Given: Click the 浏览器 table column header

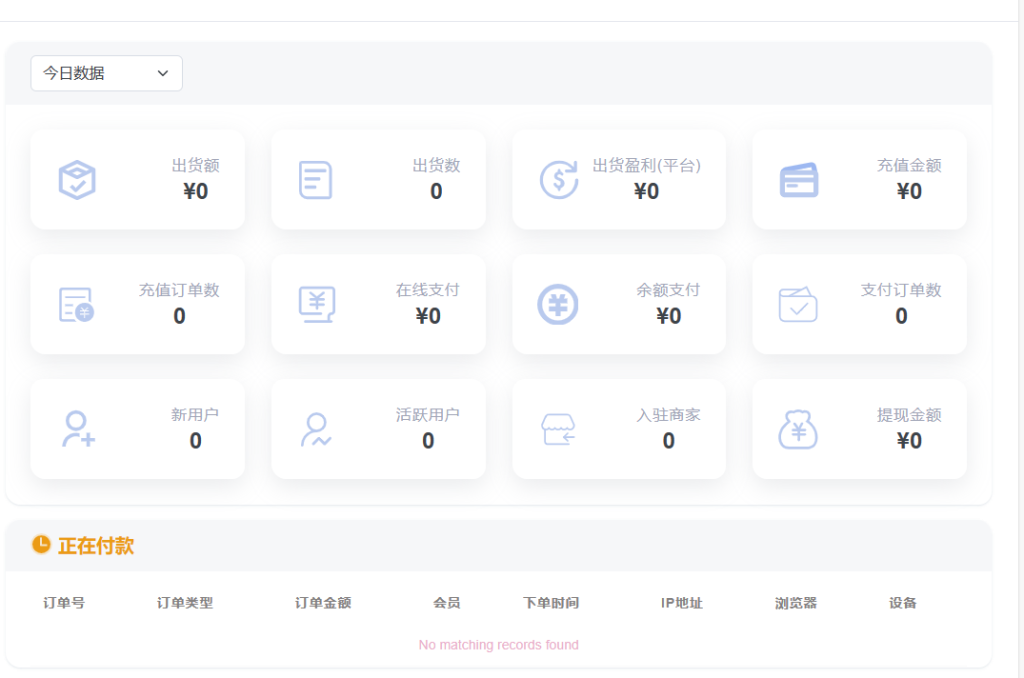Looking at the screenshot, I should 797,603.
